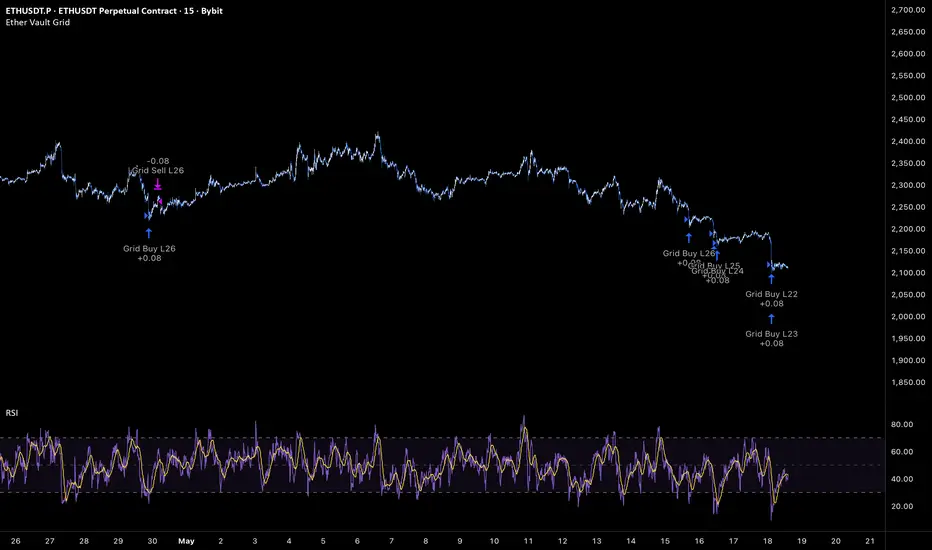The height and width of the screenshot is (550, 932).
Task: Click the Grid Buy L26 label near May 16
Action: pyautogui.click(x=688, y=253)
